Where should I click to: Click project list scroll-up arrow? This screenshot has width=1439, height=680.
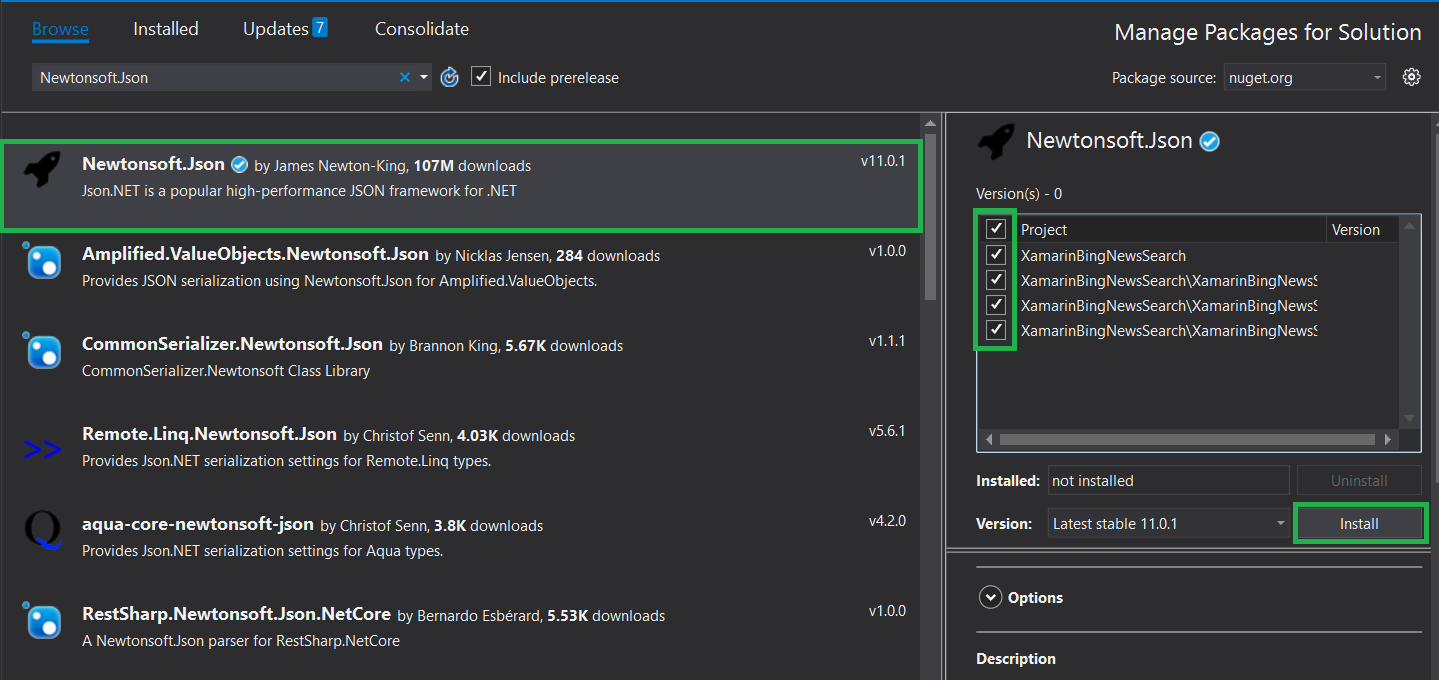(x=1409, y=226)
